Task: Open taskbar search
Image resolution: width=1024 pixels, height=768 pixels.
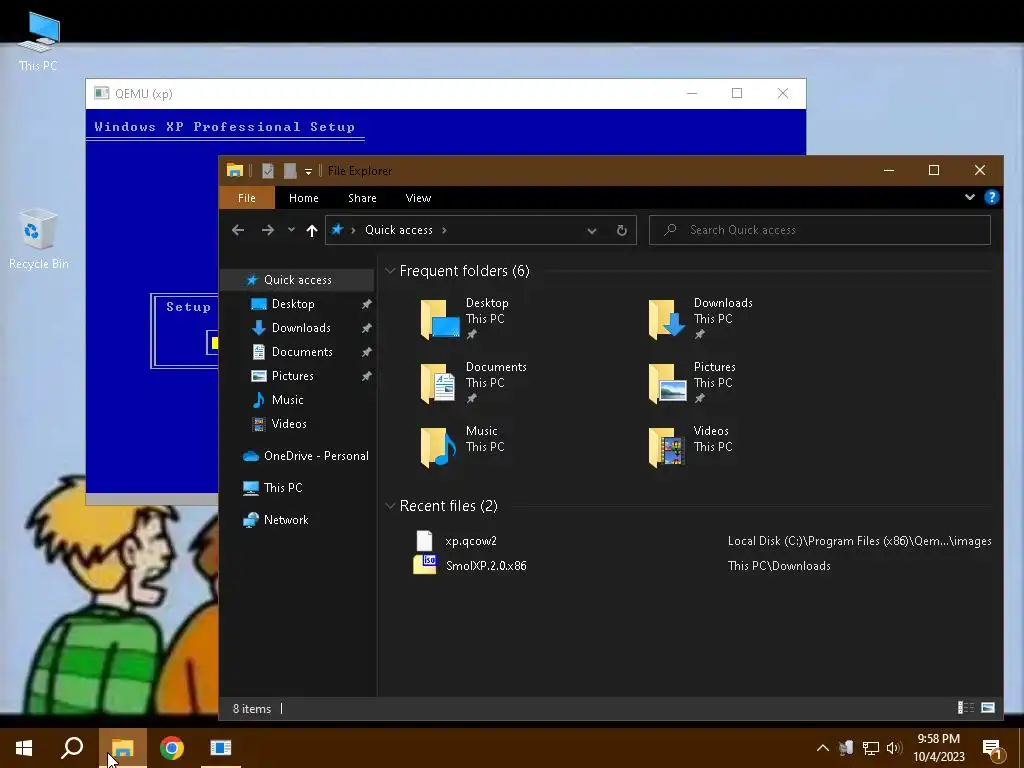Action: click(72, 748)
